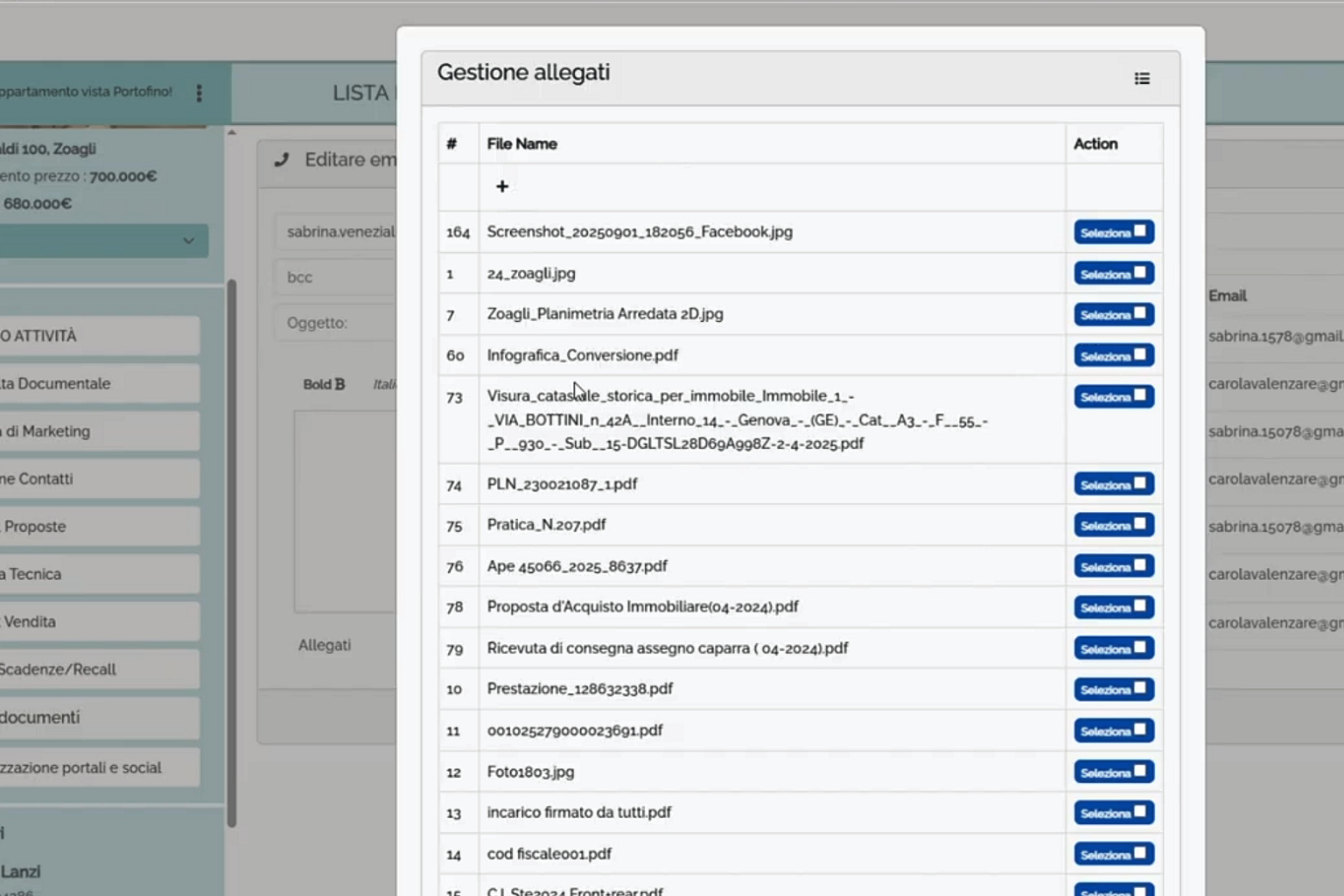This screenshot has width=1344, height=896.
Task: Open the Vendita sidebar menu item
Action: [99, 622]
